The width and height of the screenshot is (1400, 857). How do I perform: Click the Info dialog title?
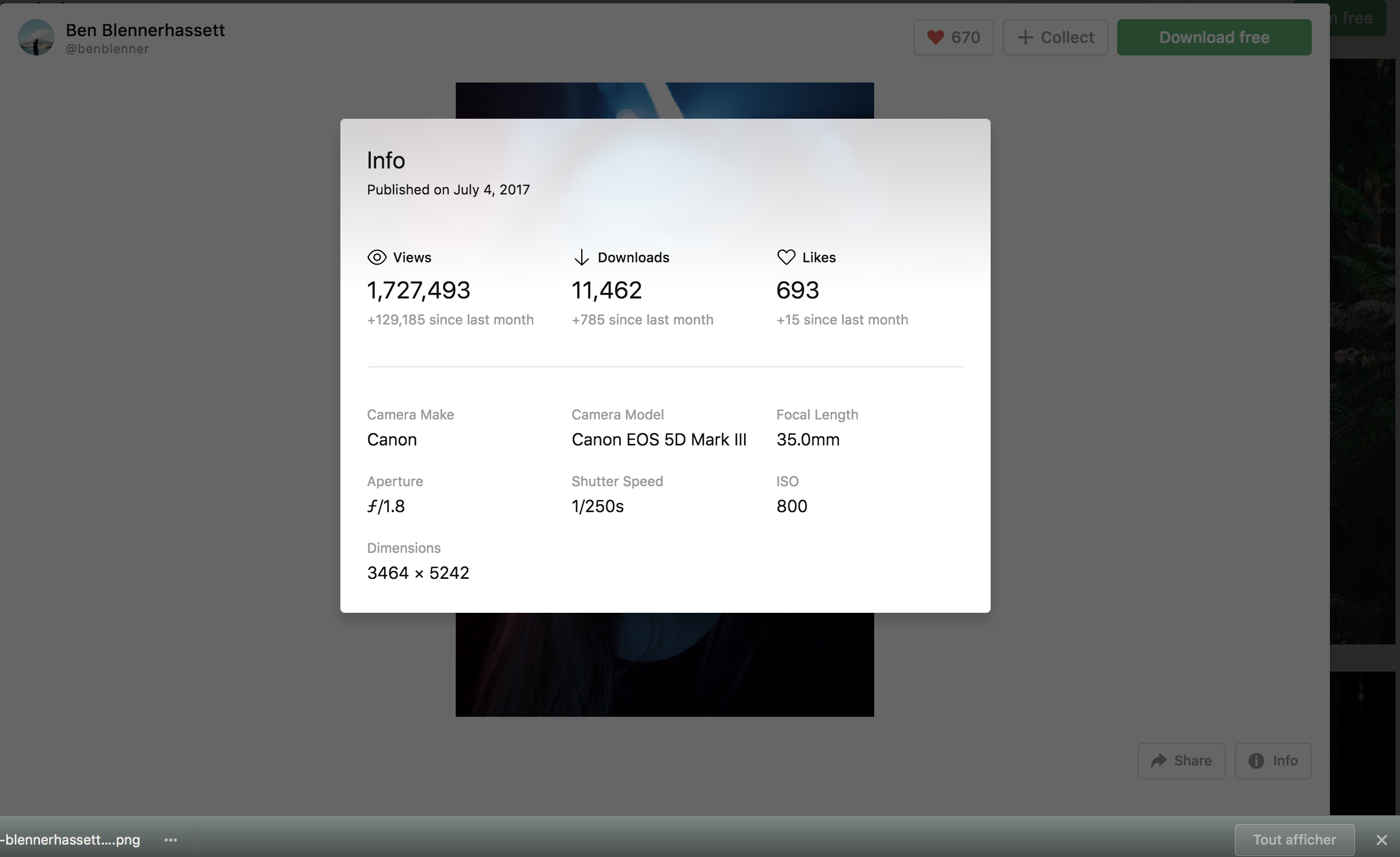point(386,161)
